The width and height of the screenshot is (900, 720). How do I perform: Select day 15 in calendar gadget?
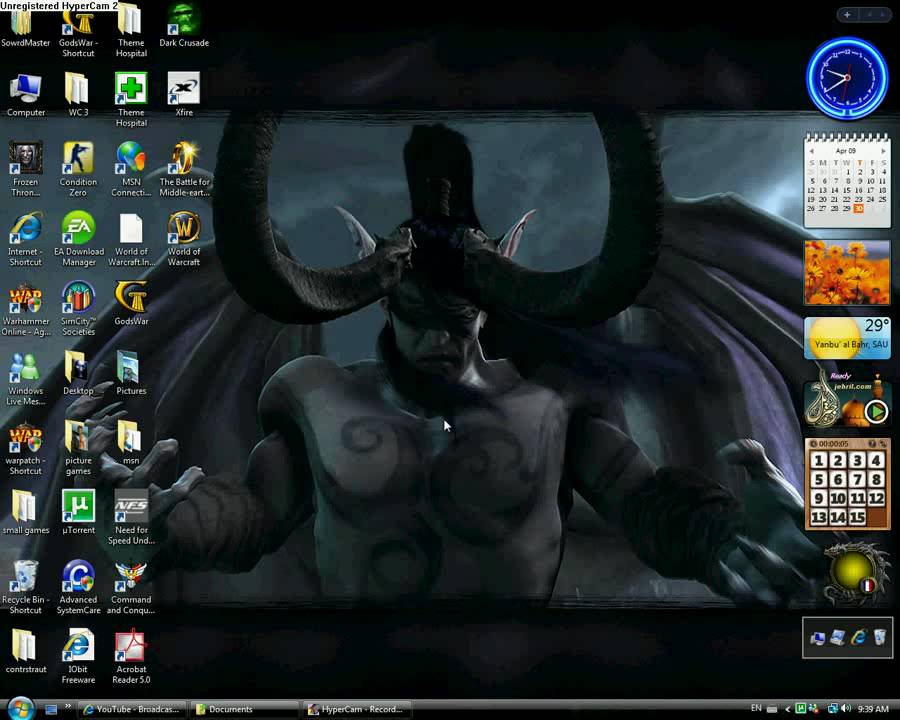point(847,190)
